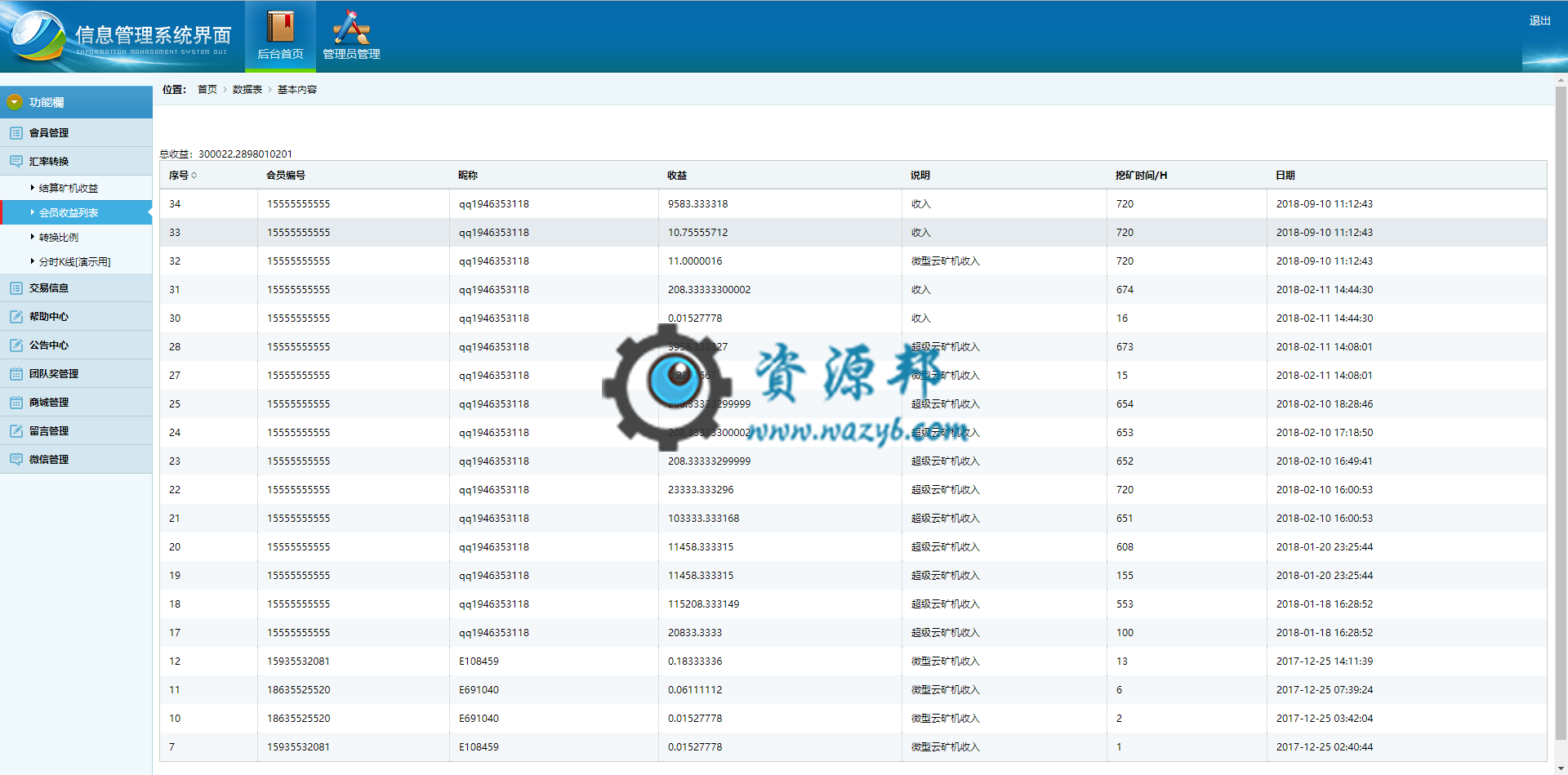1568x775 pixels.
Task: Open the 后台首页 book icon
Action: pos(280,26)
